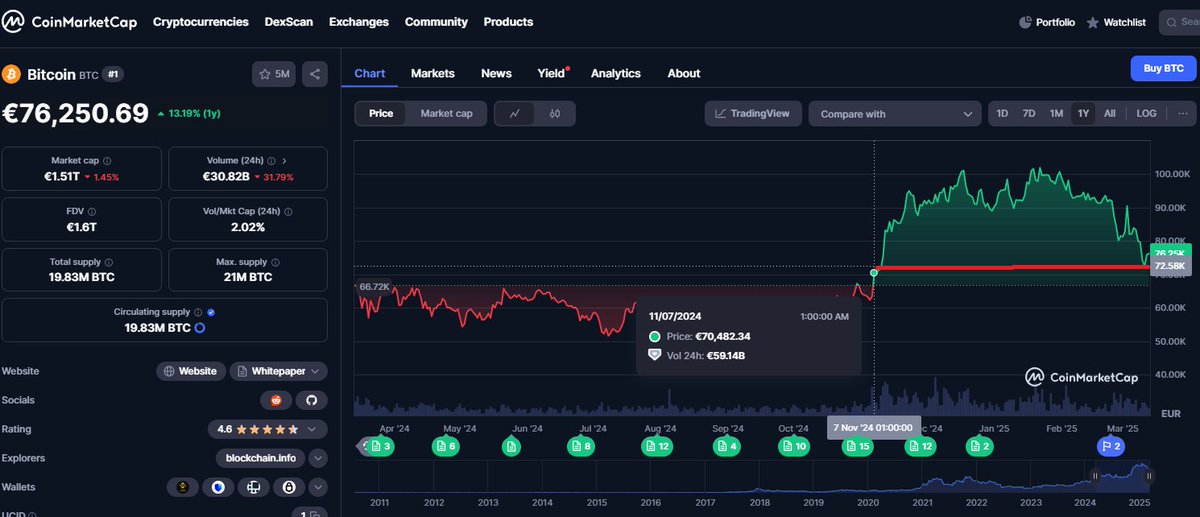
Task: Add Bitcoin to watchlist via star 5M button
Action: coord(273,74)
